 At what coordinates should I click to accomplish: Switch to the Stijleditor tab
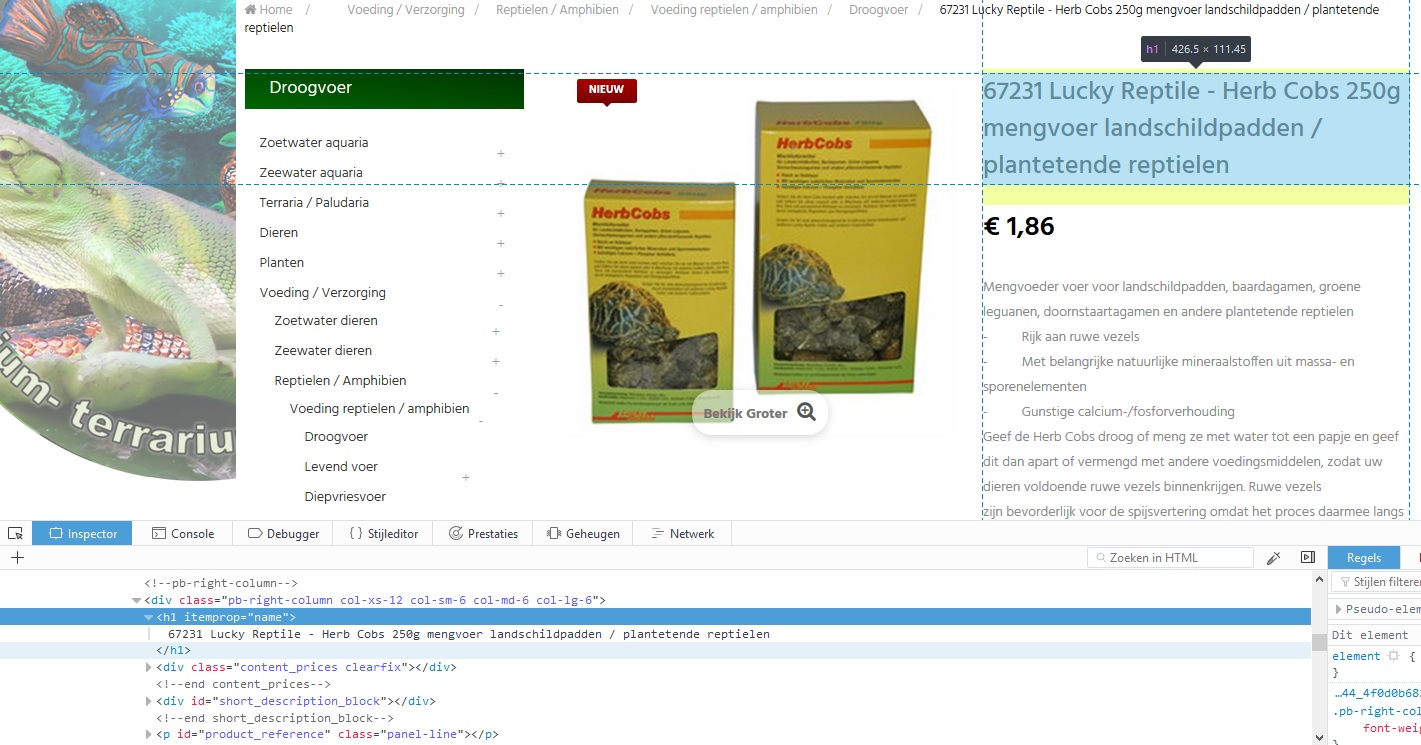[x=383, y=534]
